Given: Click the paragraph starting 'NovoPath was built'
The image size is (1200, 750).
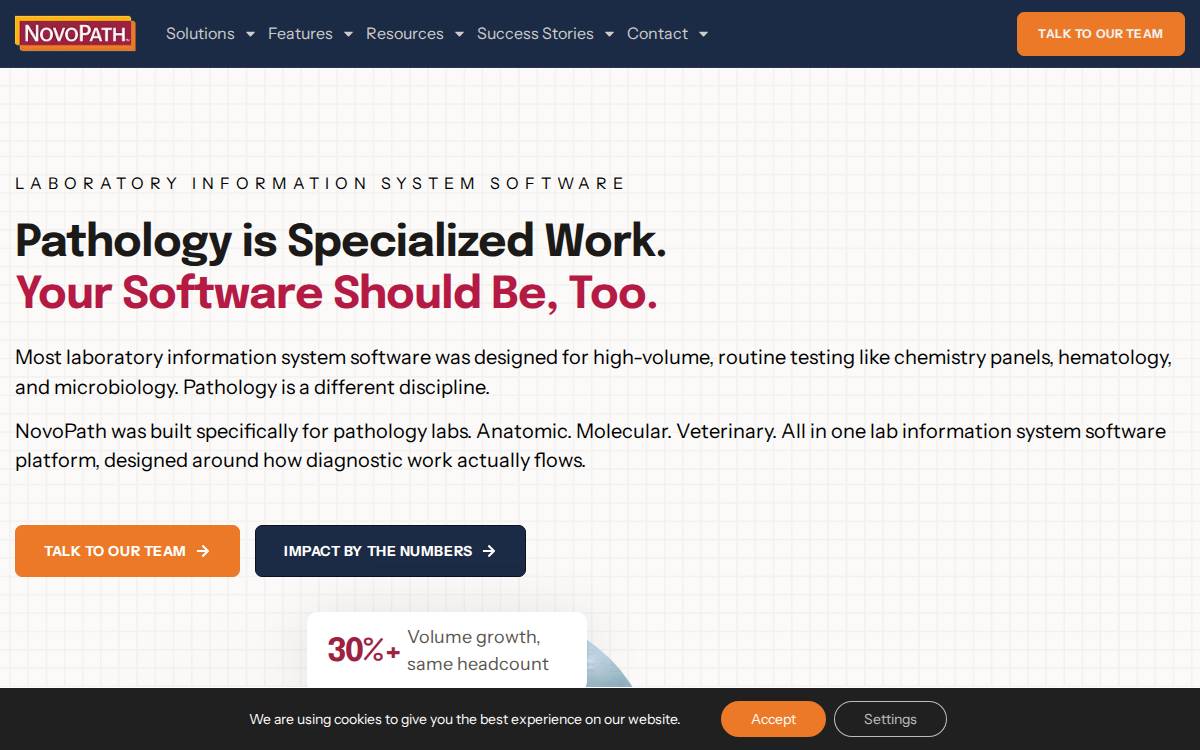Looking at the screenshot, I should point(590,446).
